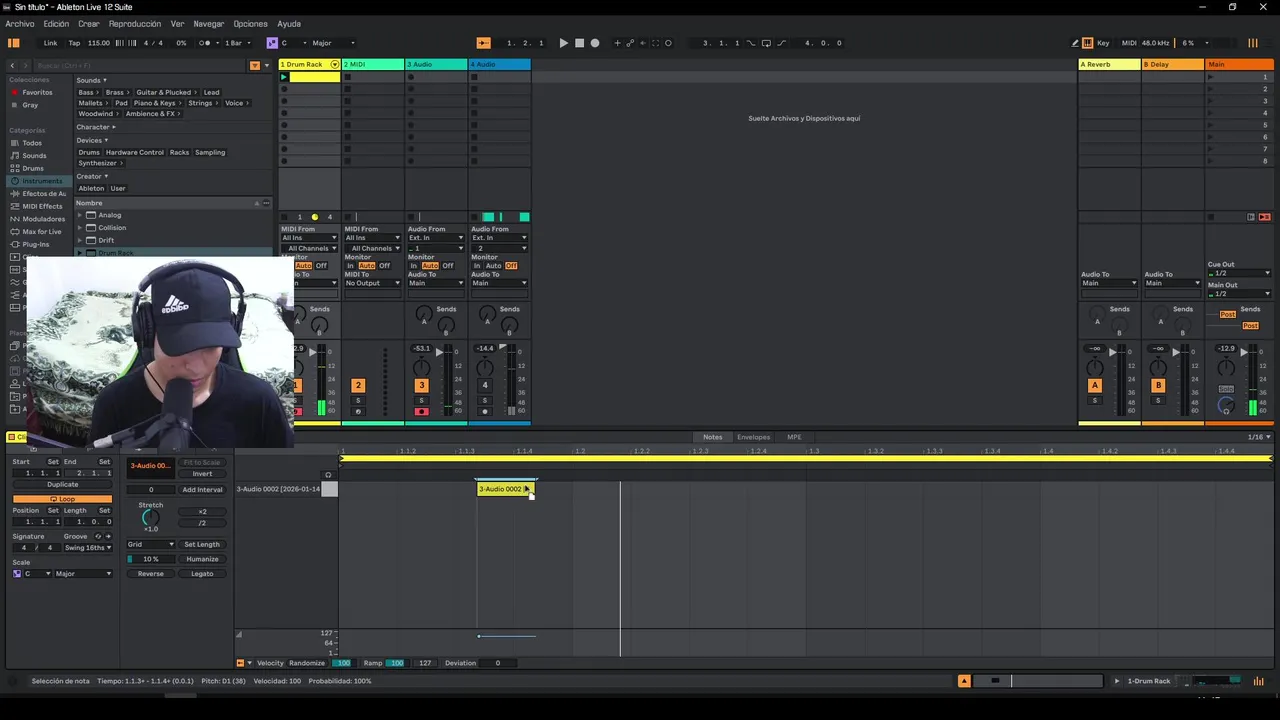The image size is (1280, 720).
Task: Toggle A Reverb return track activator
Action: (1095, 385)
